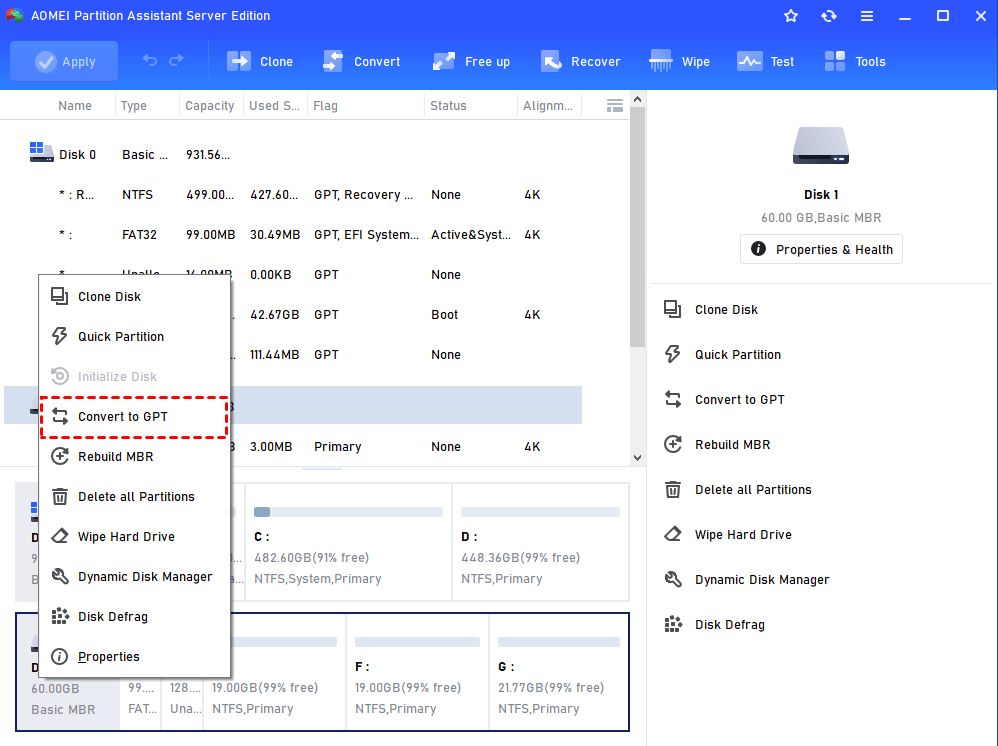
Task: Select Dynamic Disk Manager in context menu
Action: [x=134, y=577]
